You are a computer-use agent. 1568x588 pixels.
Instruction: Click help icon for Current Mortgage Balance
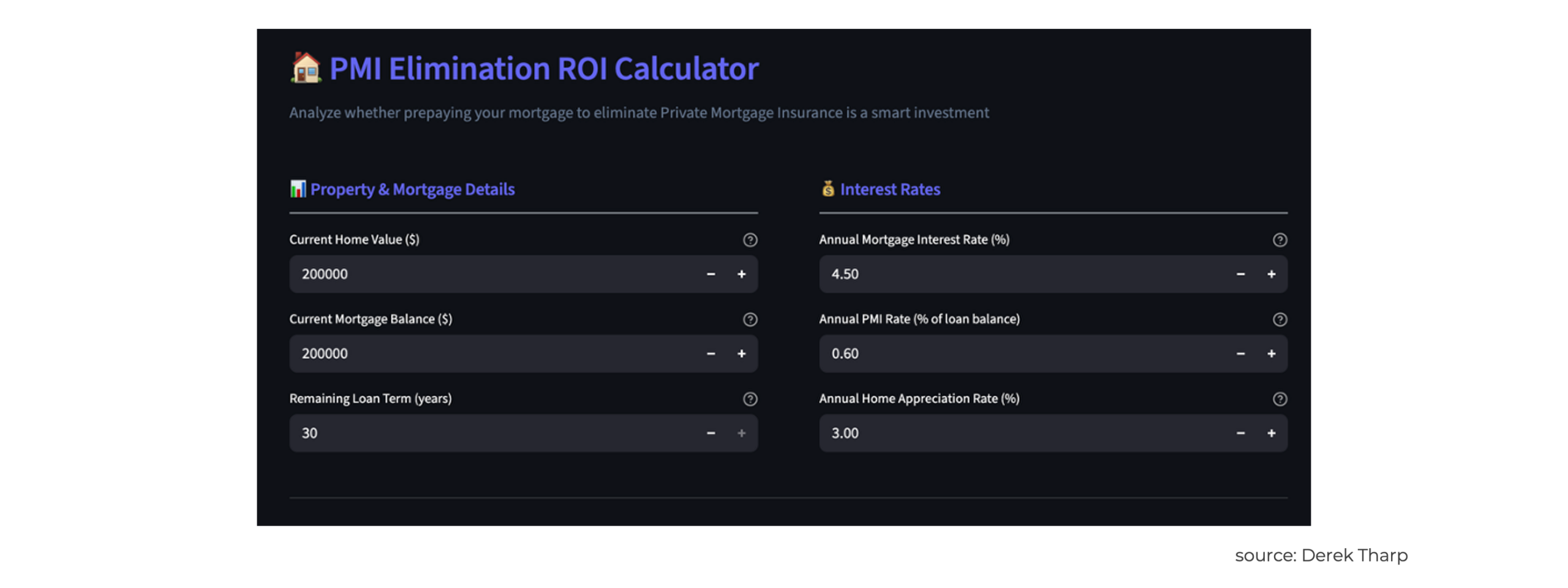[750, 320]
